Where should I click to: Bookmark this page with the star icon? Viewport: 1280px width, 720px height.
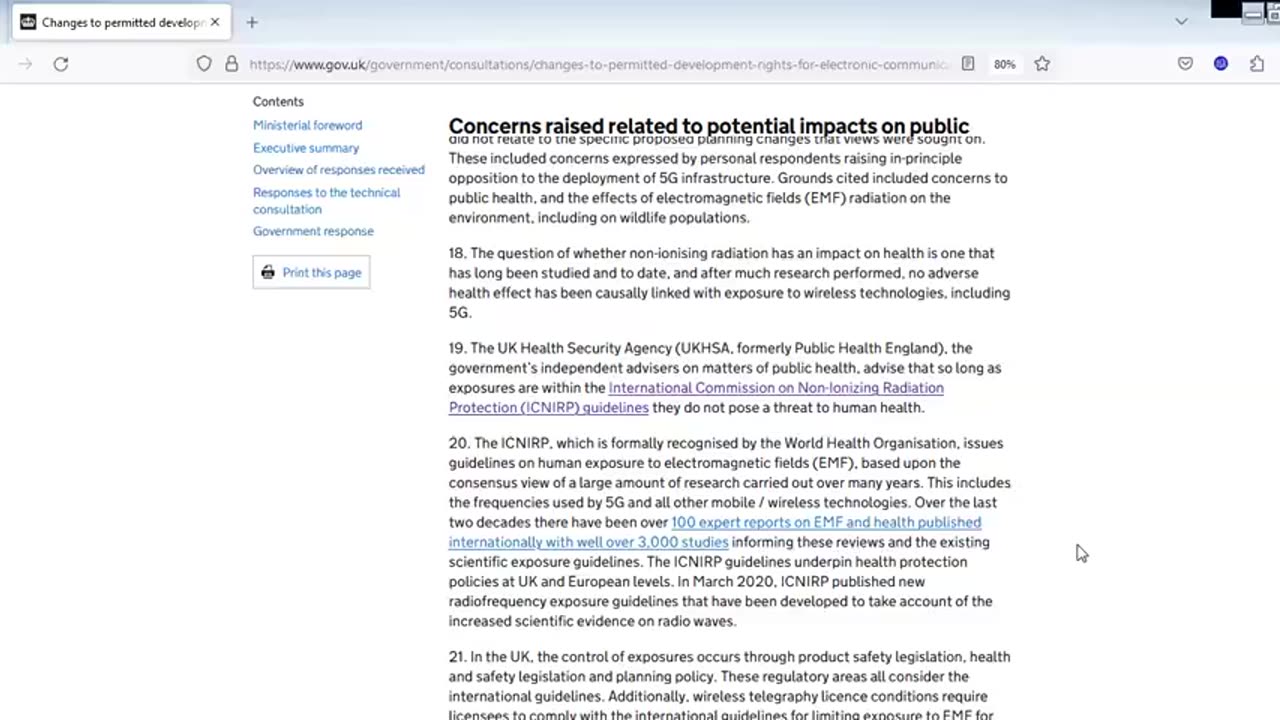1042,64
